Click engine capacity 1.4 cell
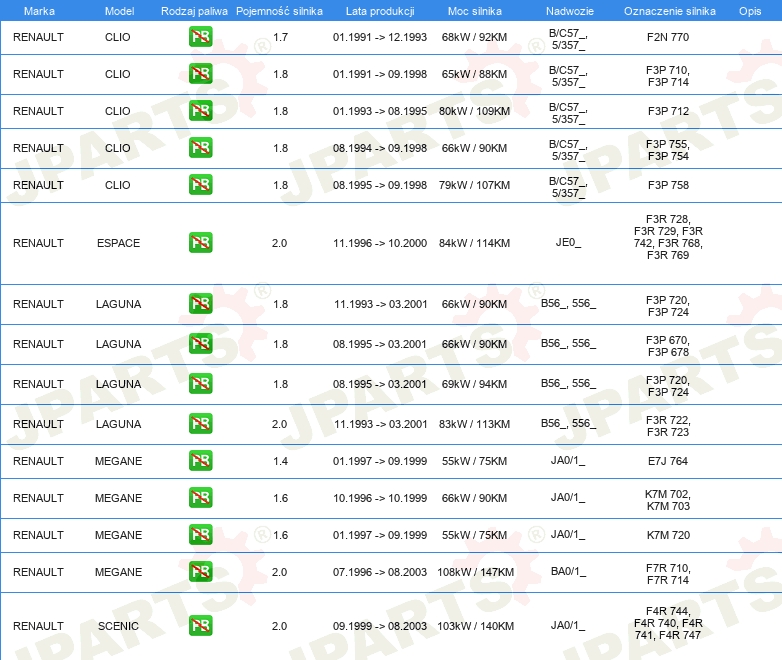Viewport: 782px width, 660px height. (280, 461)
